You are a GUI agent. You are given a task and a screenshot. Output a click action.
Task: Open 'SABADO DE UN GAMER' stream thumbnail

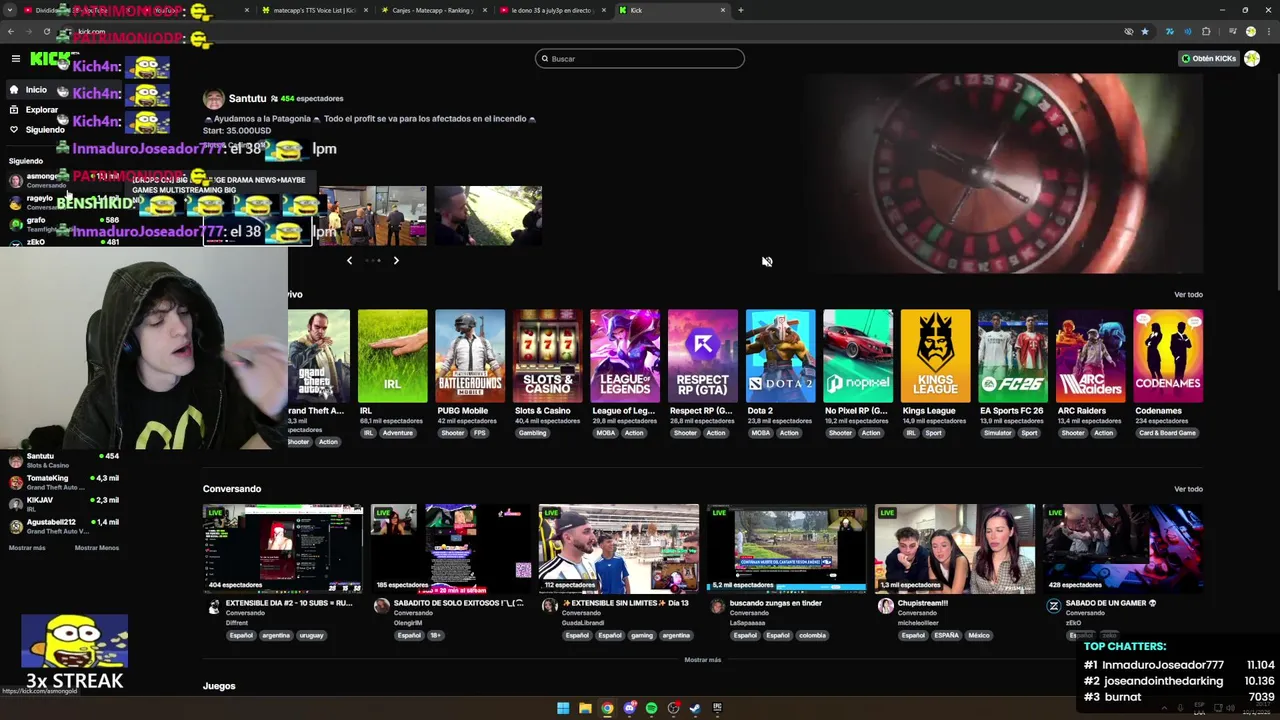click(x=1123, y=549)
